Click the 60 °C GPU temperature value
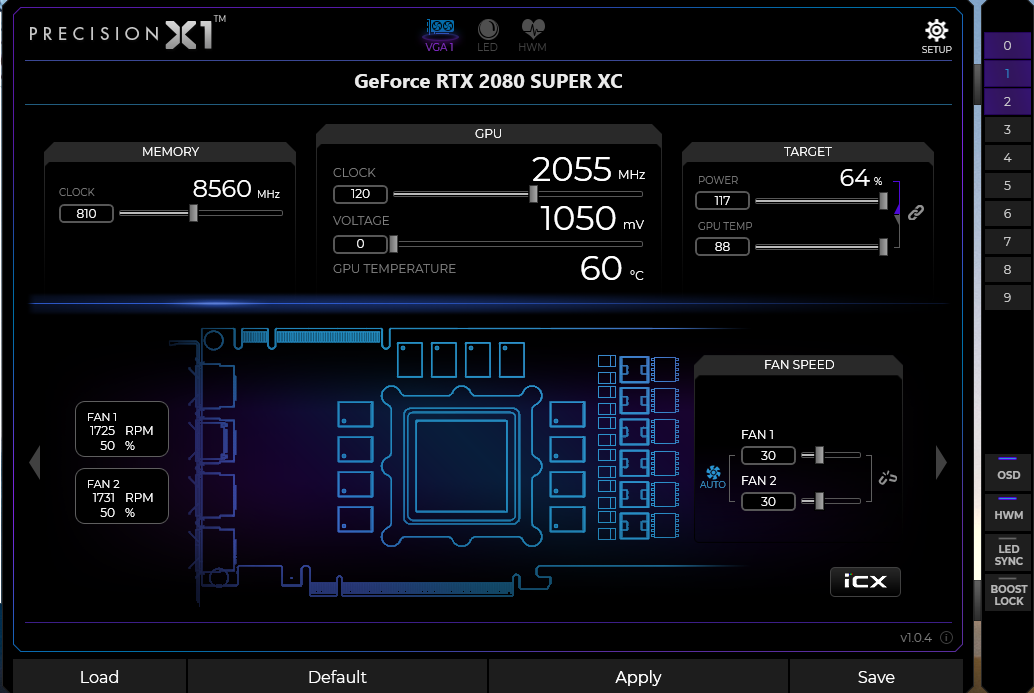Viewport: 1034px width, 693px height. point(611,268)
